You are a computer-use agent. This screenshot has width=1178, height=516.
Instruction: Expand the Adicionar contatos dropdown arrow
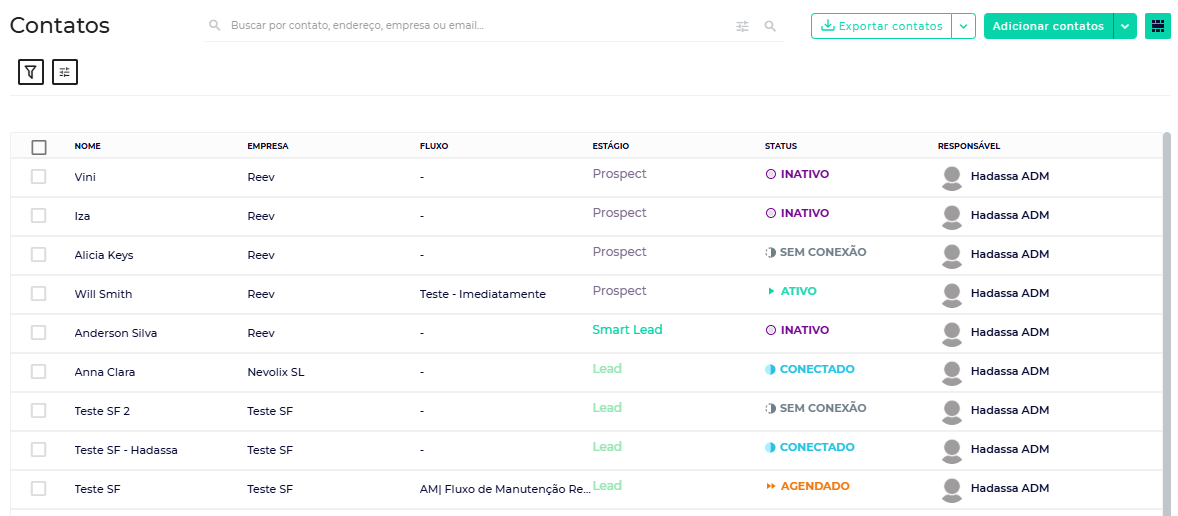(1125, 26)
